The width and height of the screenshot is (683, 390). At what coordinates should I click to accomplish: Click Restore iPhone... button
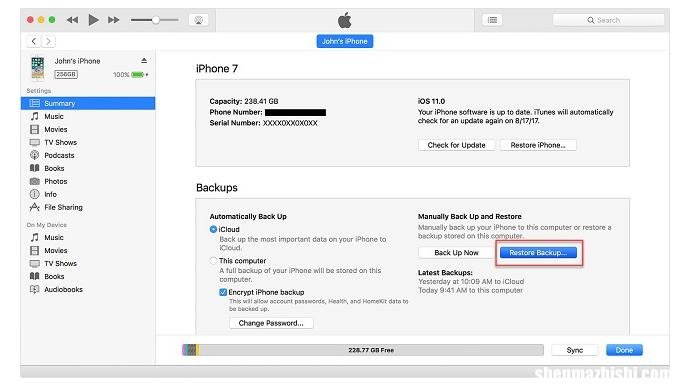[x=538, y=145]
